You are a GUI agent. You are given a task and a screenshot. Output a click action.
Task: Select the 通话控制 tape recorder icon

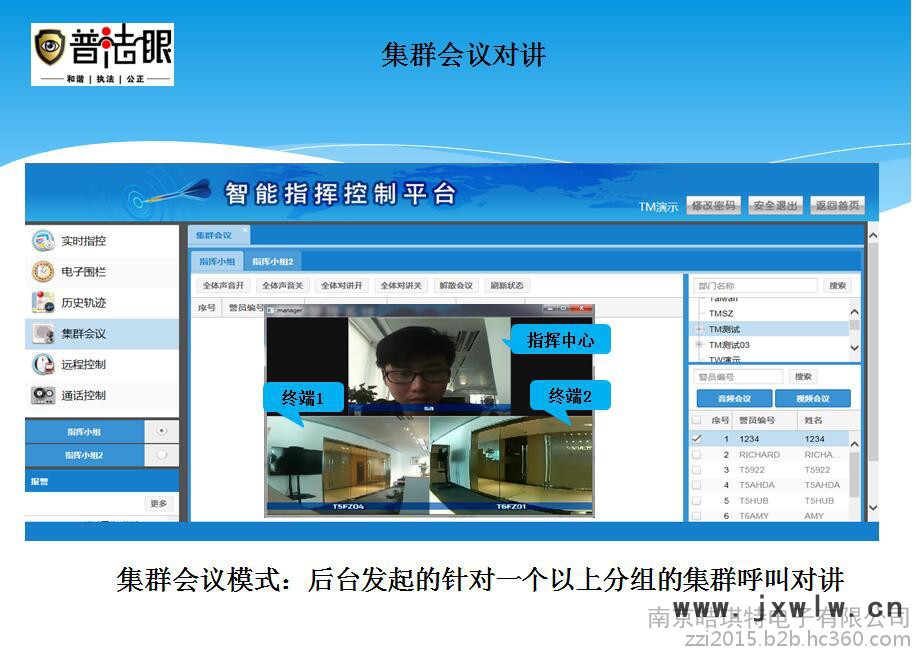click(43, 395)
